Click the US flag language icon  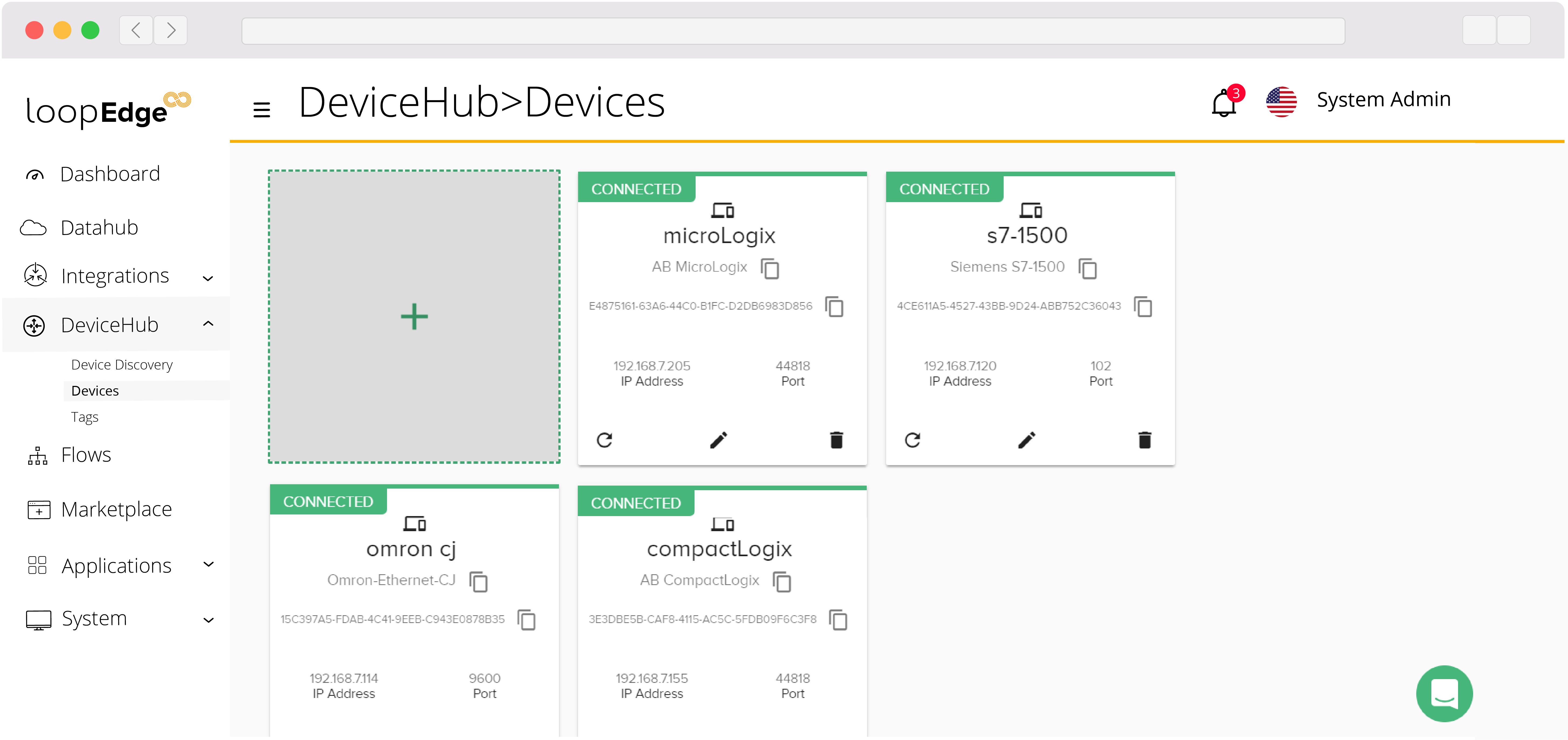click(x=1281, y=102)
